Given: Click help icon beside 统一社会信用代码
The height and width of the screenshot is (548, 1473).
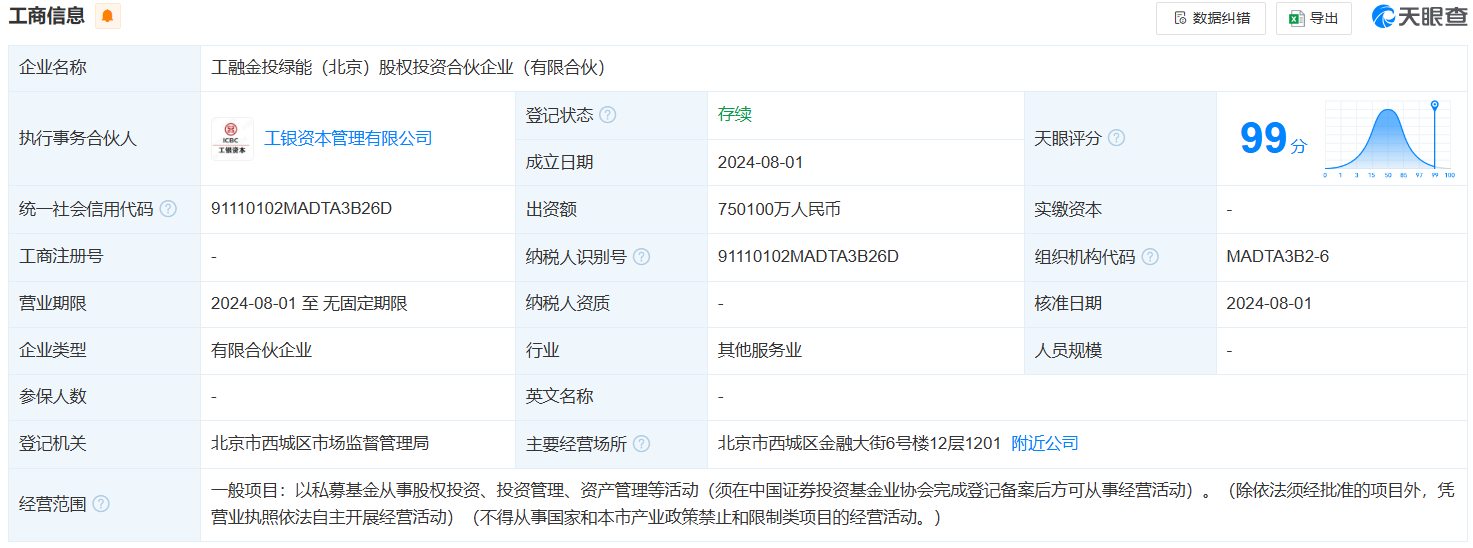Looking at the screenshot, I should (x=168, y=209).
